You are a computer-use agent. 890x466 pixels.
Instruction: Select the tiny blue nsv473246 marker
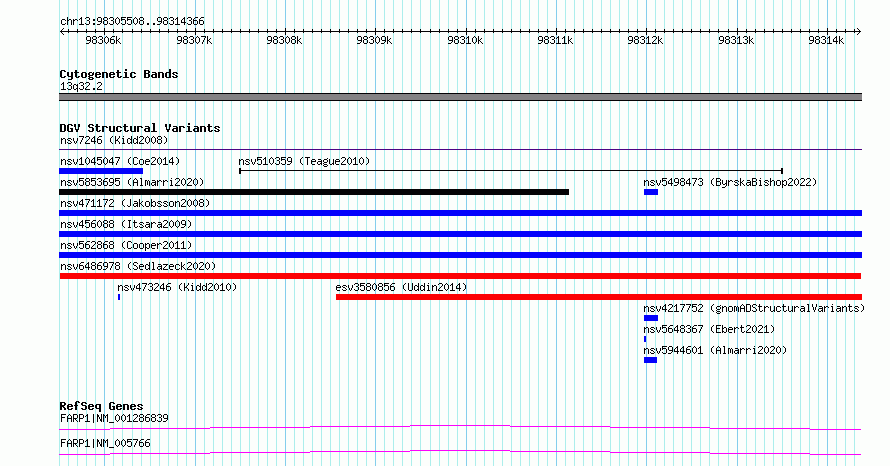[x=119, y=297]
